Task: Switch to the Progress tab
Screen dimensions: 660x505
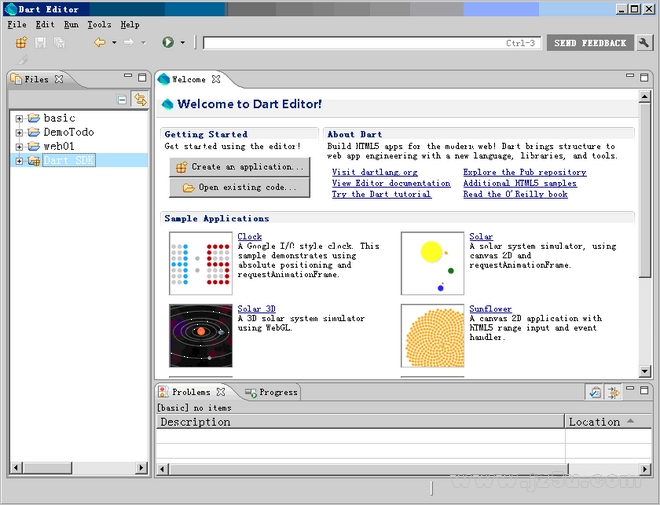Action: [272, 392]
